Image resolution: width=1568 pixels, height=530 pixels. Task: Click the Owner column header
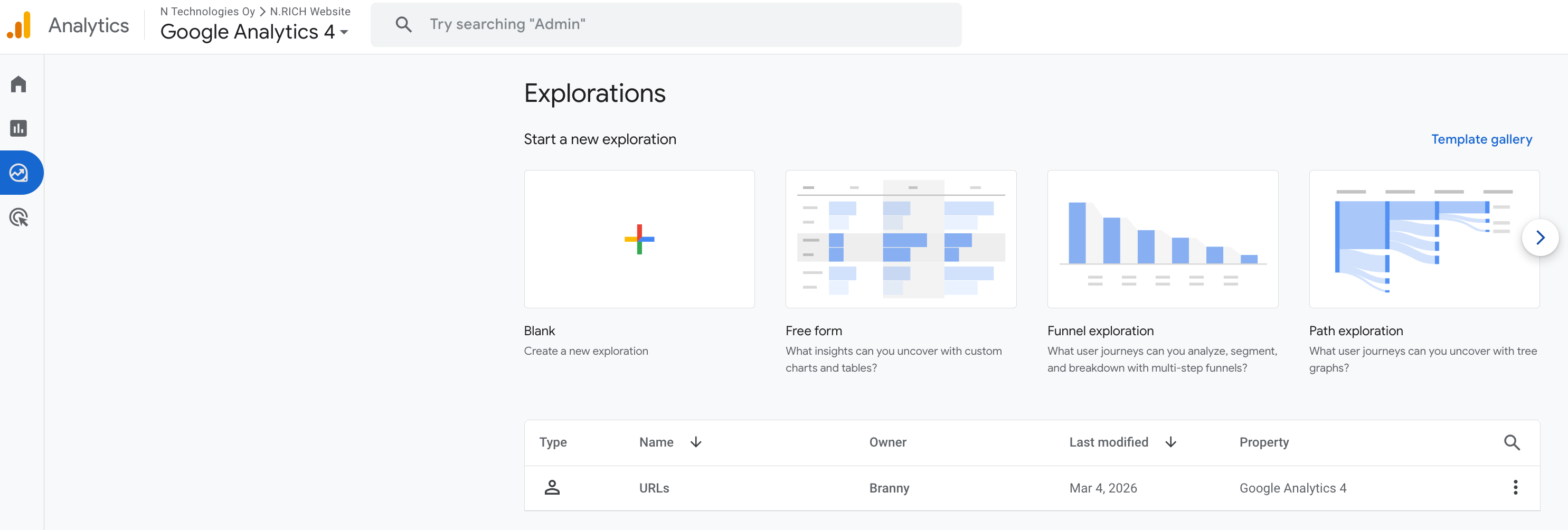[887, 442]
